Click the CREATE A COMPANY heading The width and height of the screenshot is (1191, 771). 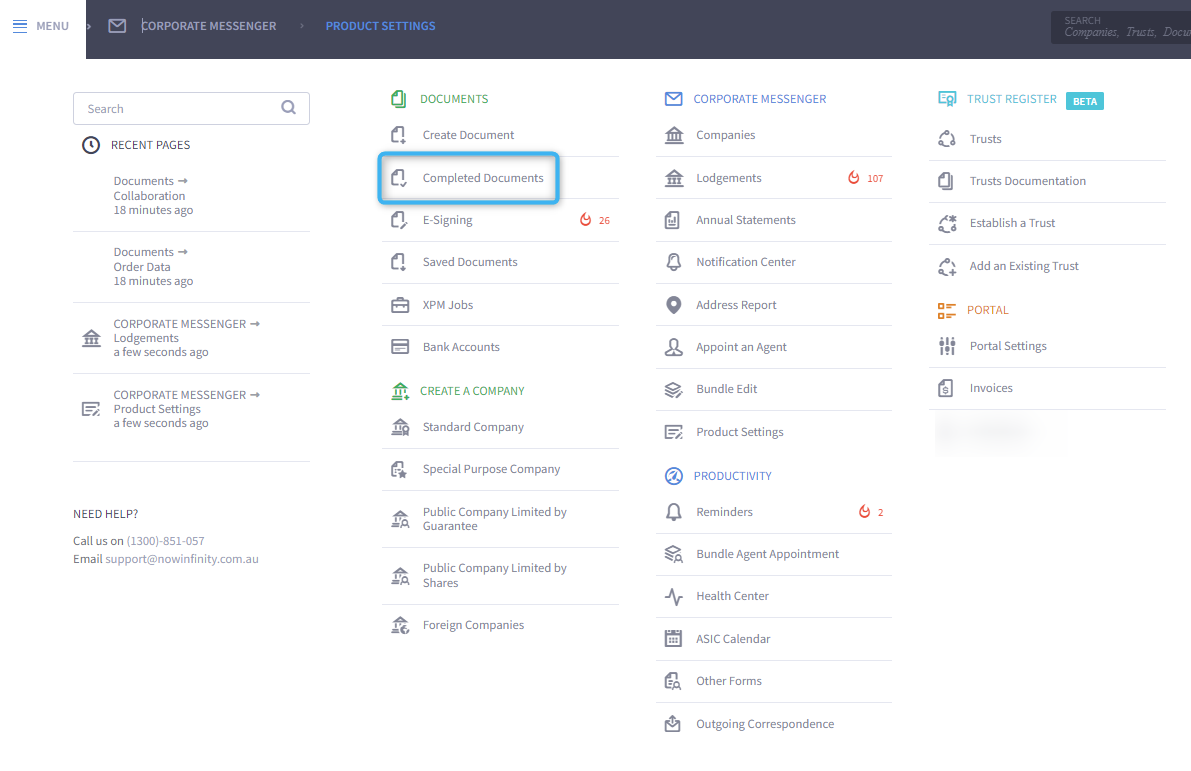click(472, 390)
